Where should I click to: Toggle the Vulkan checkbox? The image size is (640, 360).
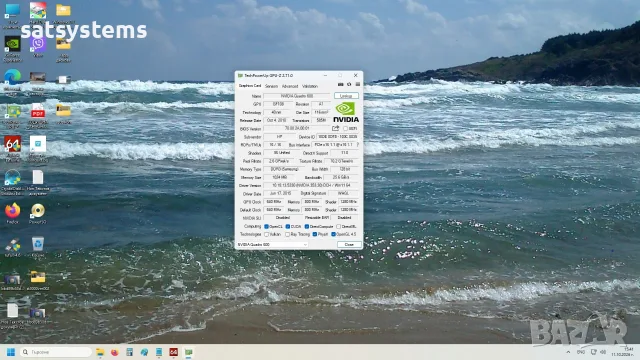click(267, 235)
